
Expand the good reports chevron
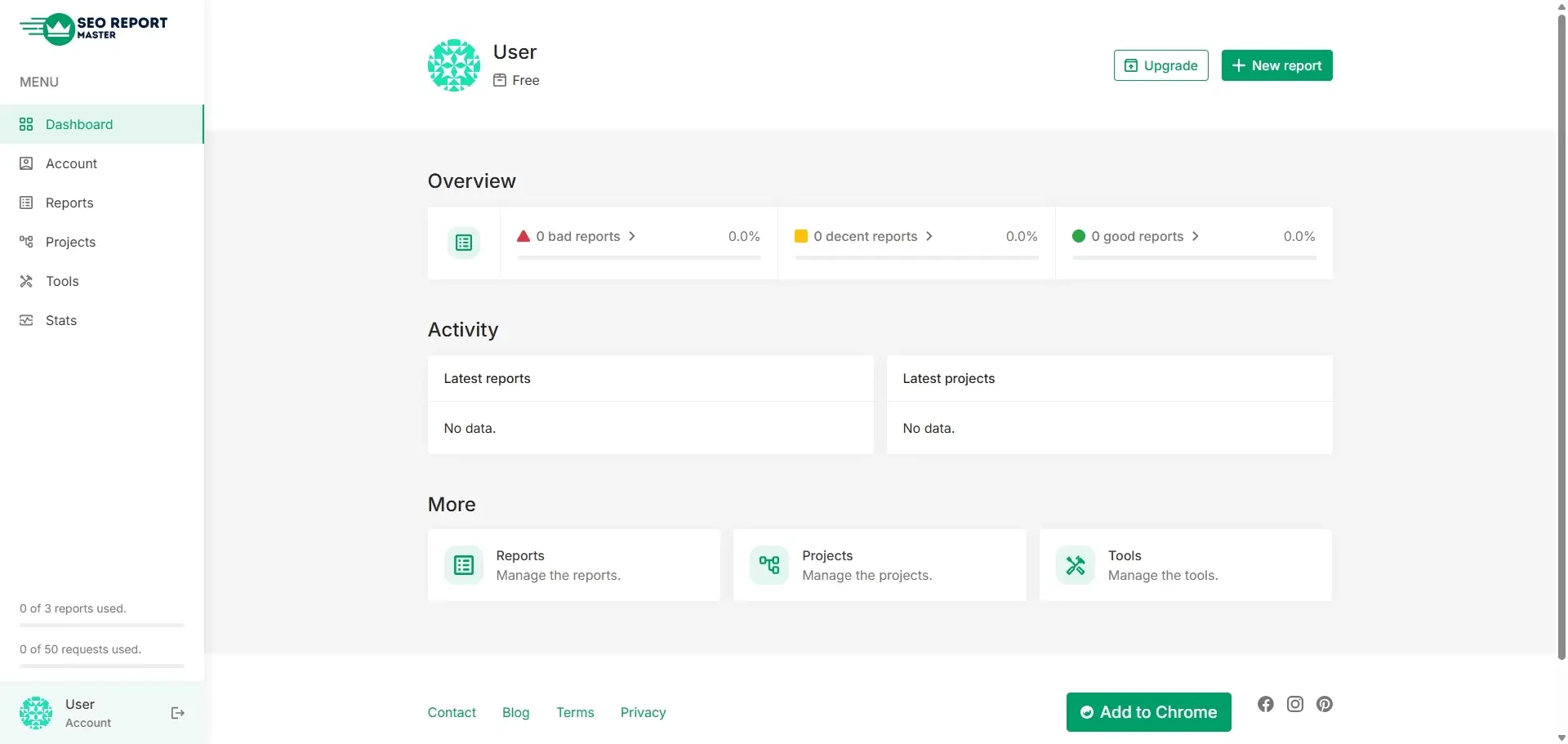(1196, 236)
